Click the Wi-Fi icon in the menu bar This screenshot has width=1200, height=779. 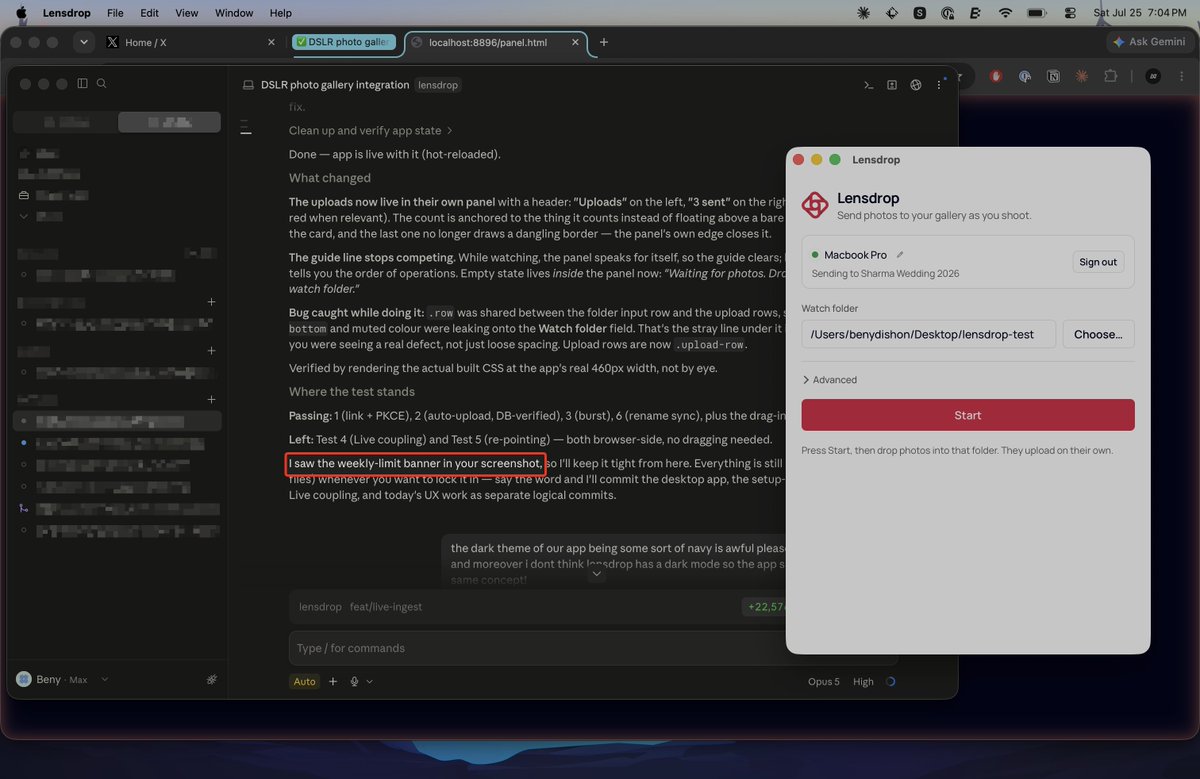[1005, 13]
